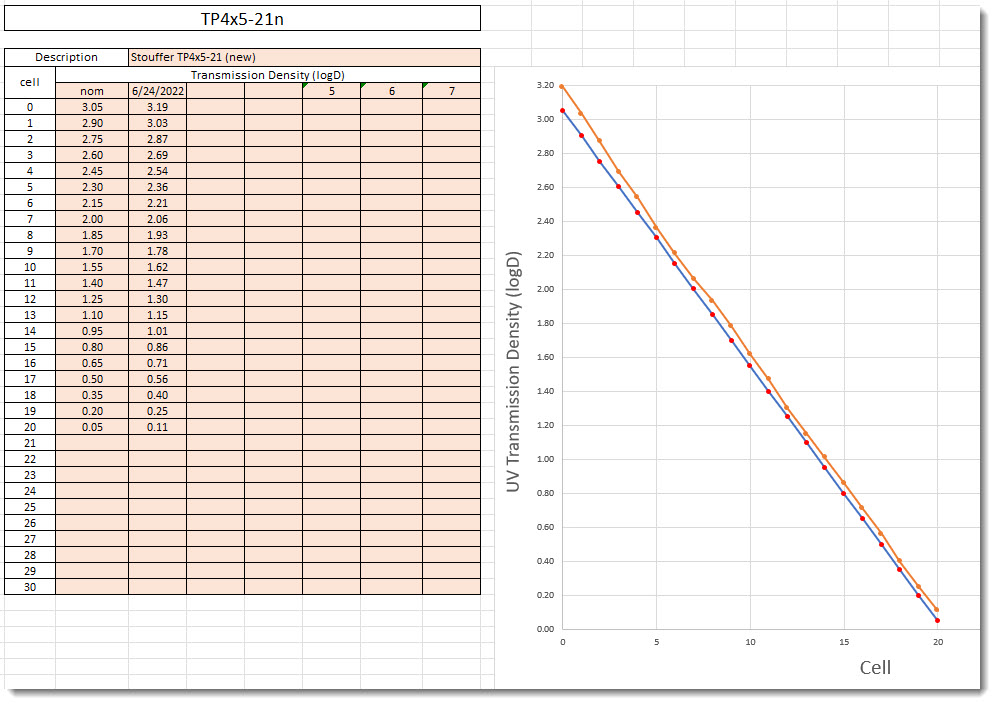
Task: Click the cell containing 2.00 in nom column
Action: pyautogui.click(x=92, y=219)
